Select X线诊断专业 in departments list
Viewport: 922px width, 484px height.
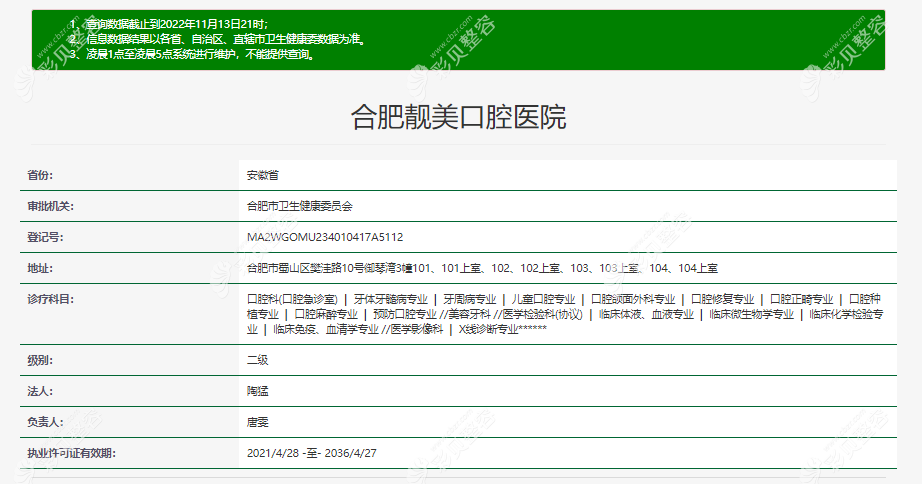(489, 329)
